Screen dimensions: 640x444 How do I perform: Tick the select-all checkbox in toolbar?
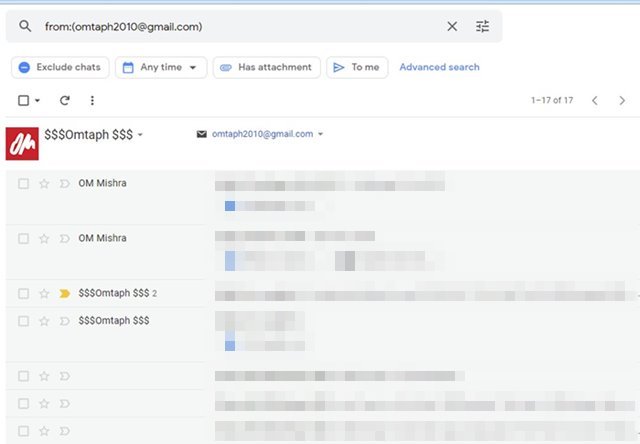pyautogui.click(x=24, y=100)
